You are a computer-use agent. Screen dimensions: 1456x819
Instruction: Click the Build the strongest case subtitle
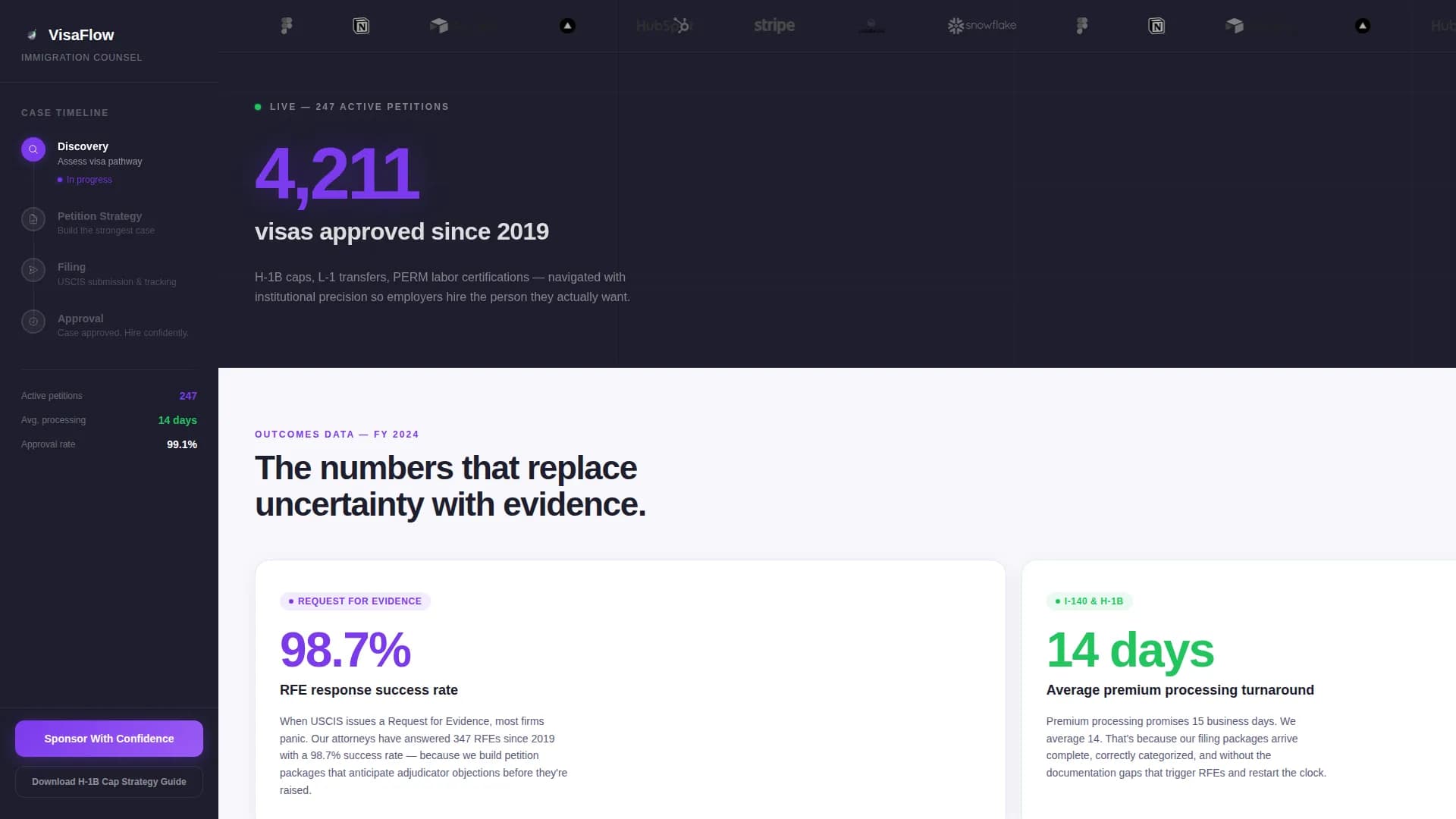click(x=106, y=231)
